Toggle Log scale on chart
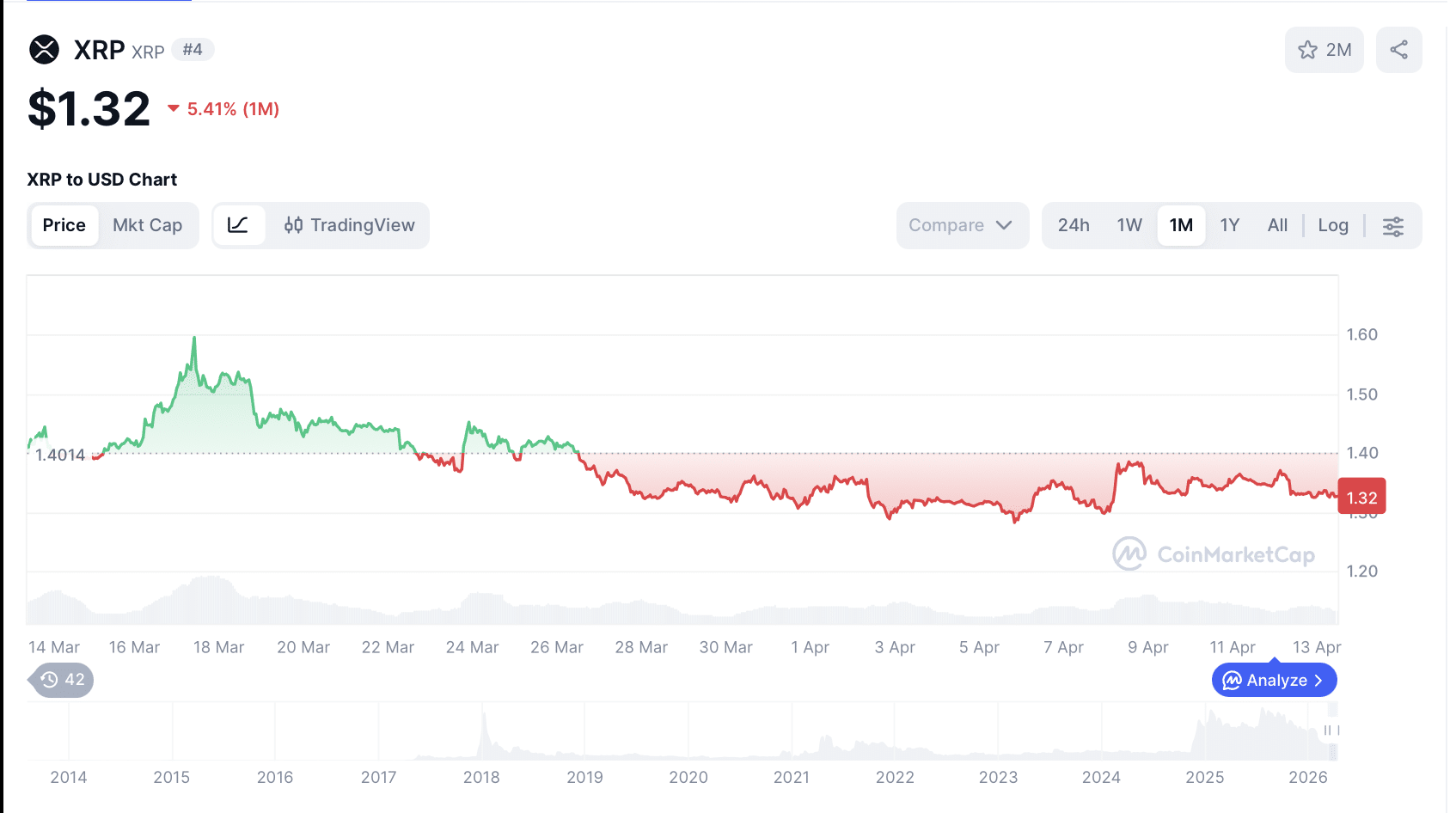 click(1332, 225)
